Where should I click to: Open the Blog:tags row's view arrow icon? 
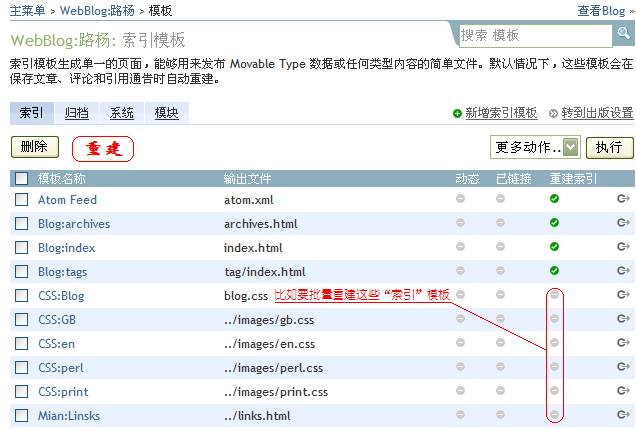[623, 270]
